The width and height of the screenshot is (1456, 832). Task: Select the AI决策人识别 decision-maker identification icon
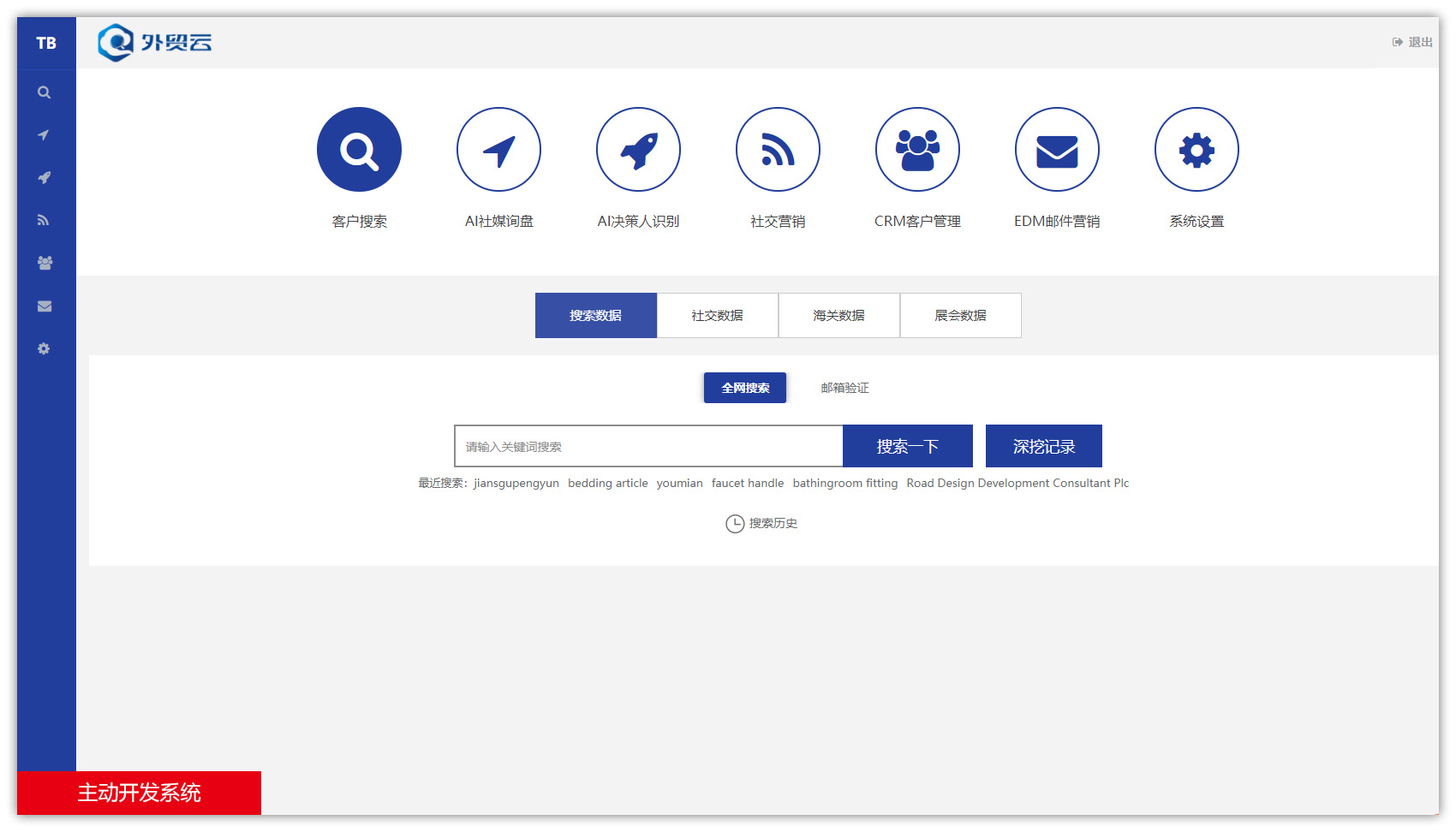tap(638, 149)
